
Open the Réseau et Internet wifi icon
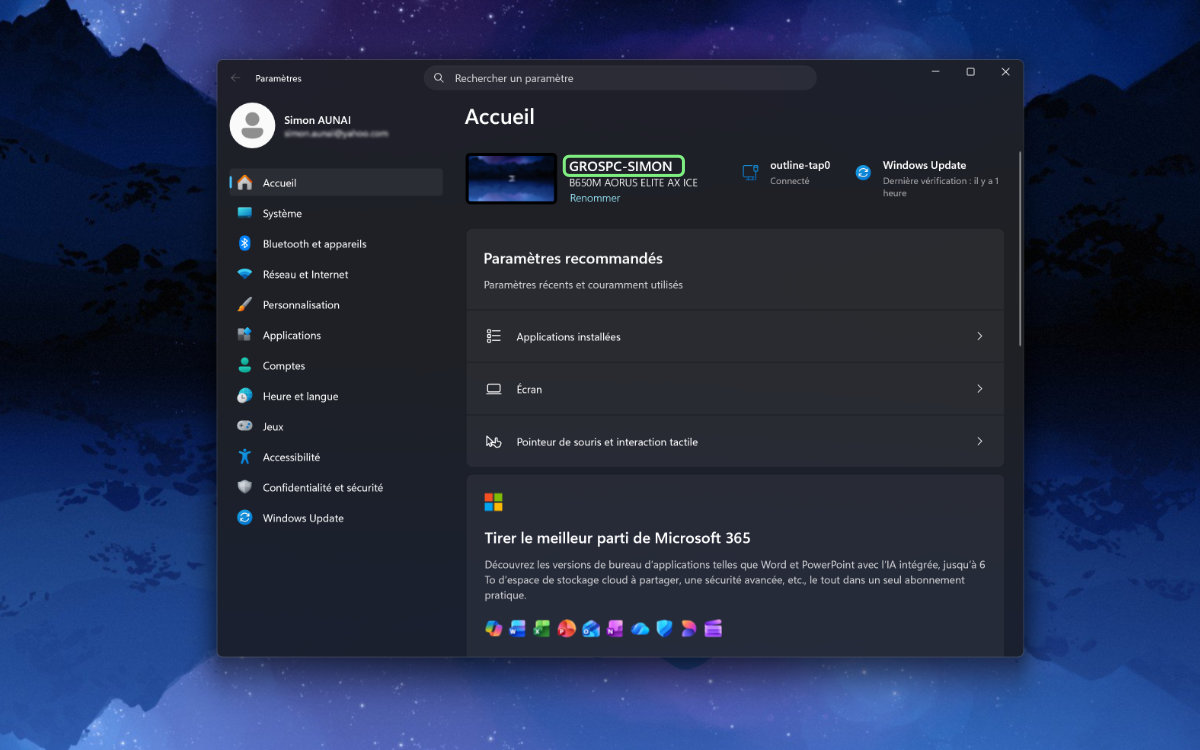coord(245,274)
